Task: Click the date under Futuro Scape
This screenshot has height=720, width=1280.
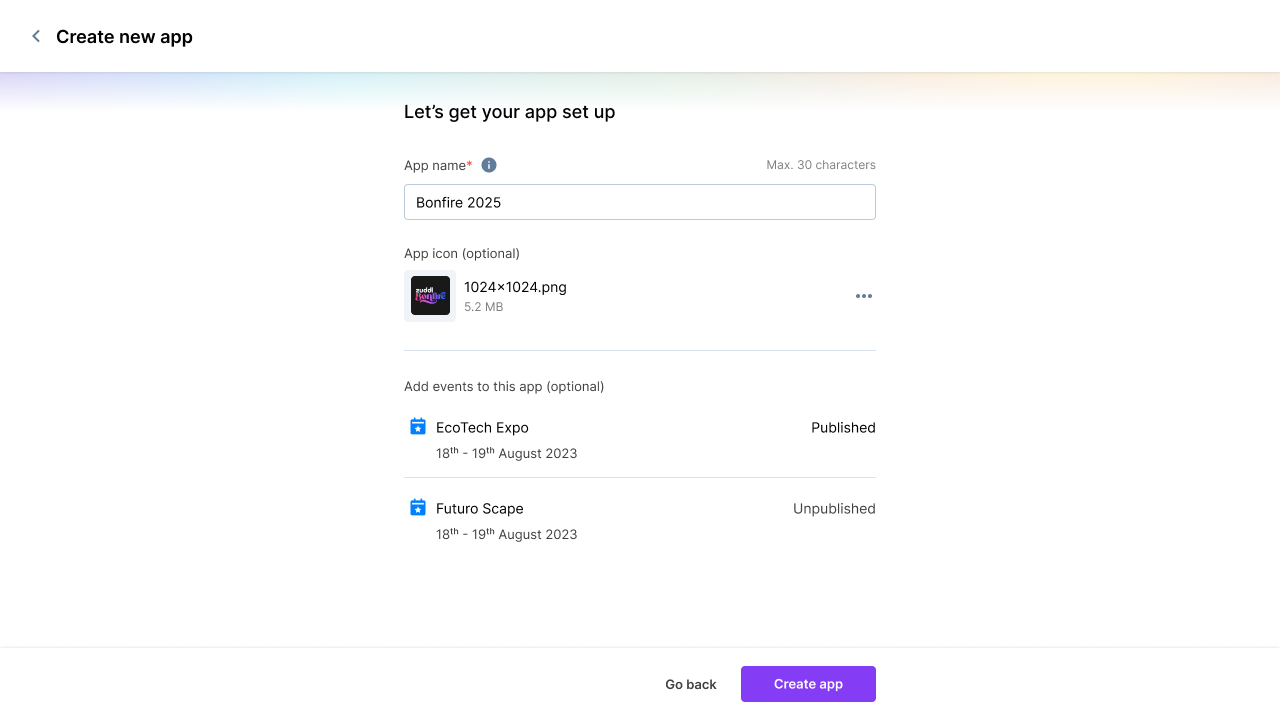Action: (x=507, y=533)
